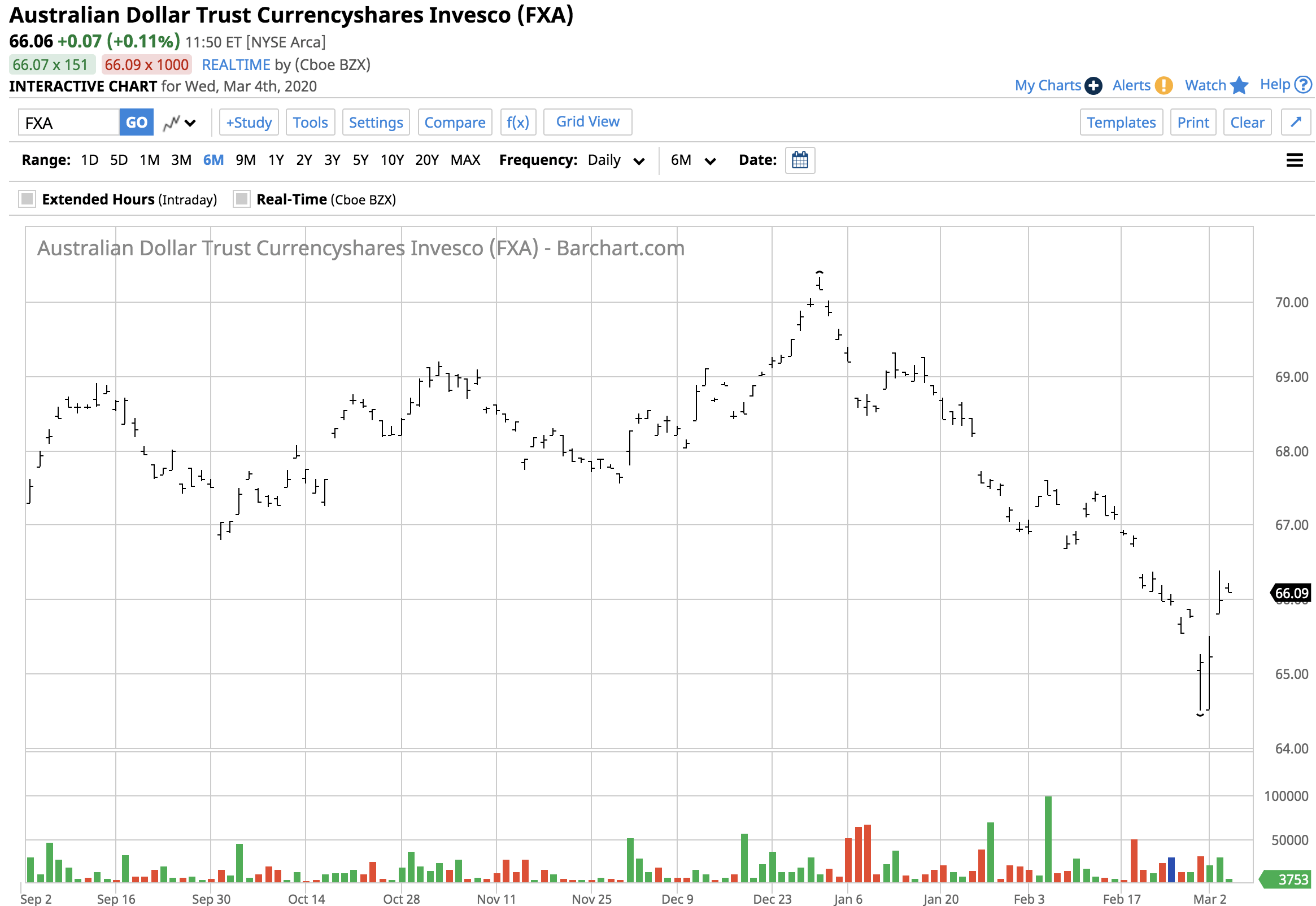Open the Templates button

1121,123
